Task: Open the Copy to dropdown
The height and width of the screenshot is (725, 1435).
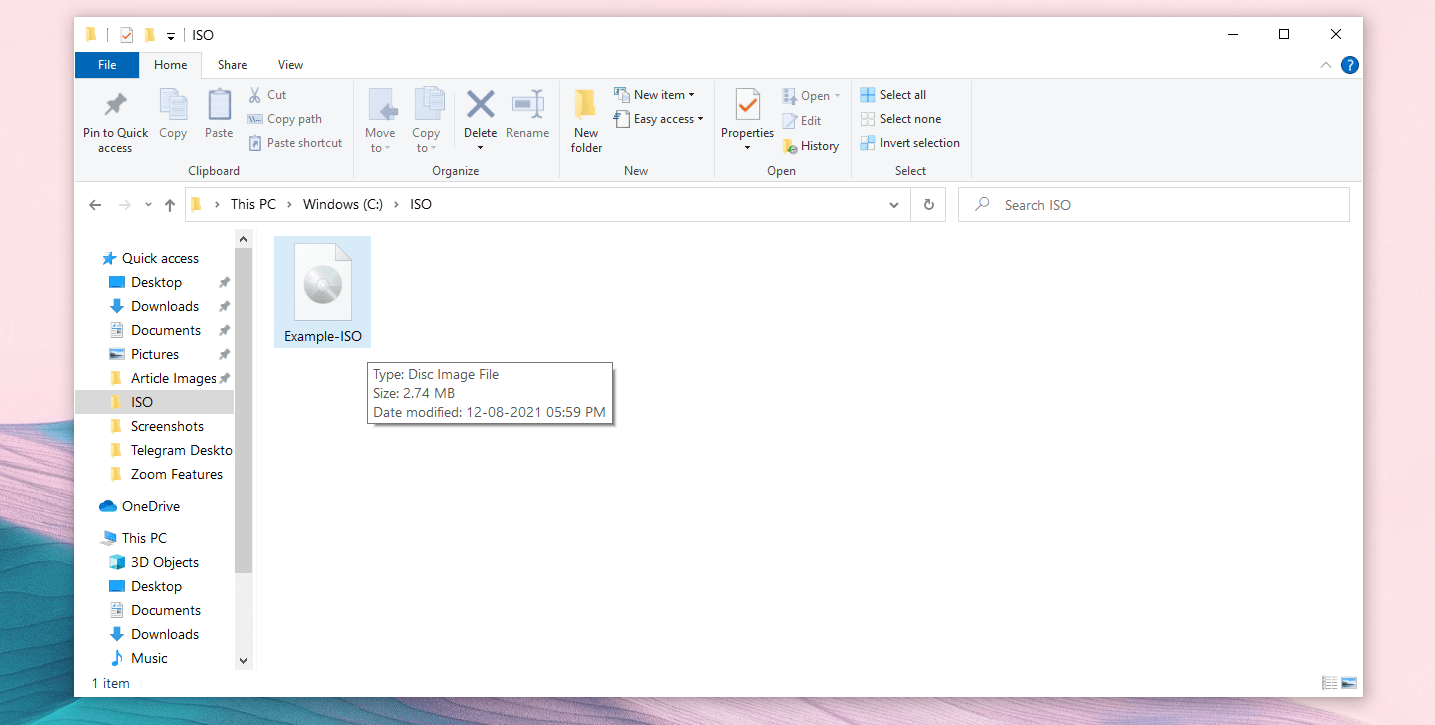Action: click(x=426, y=121)
